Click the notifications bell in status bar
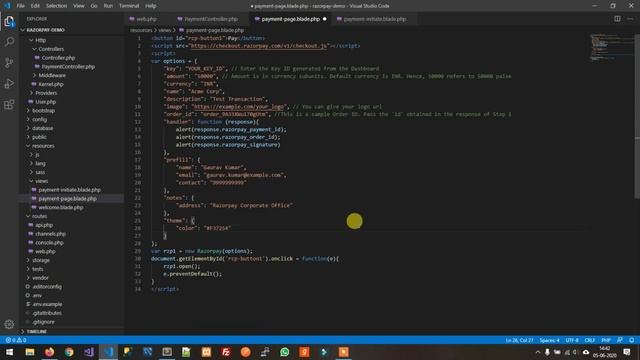Viewport: 640px width, 360px height. click(631, 340)
